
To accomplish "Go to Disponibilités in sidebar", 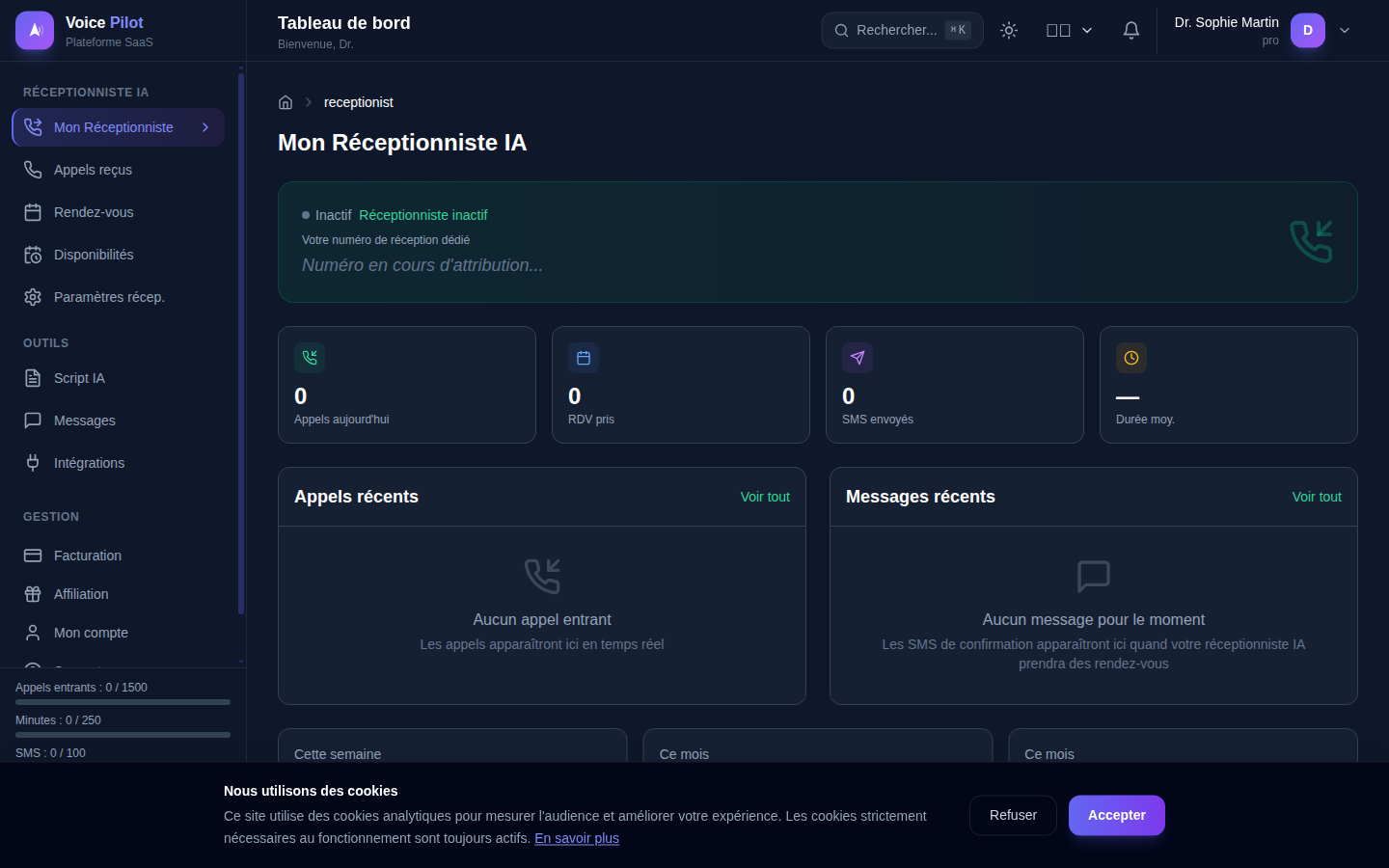I will [118, 255].
